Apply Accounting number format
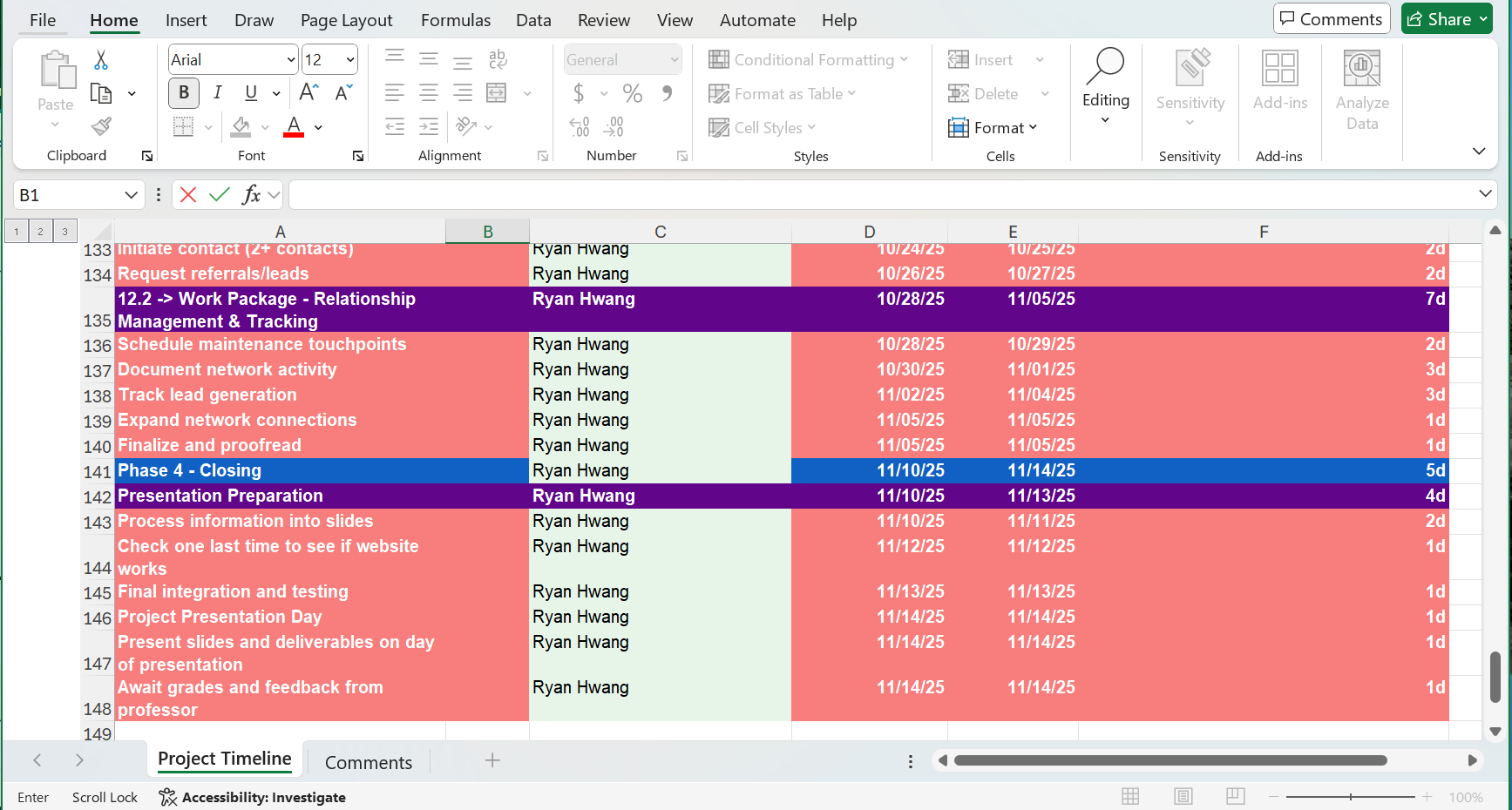This screenshot has width=1512, height=810. point(580,92)
